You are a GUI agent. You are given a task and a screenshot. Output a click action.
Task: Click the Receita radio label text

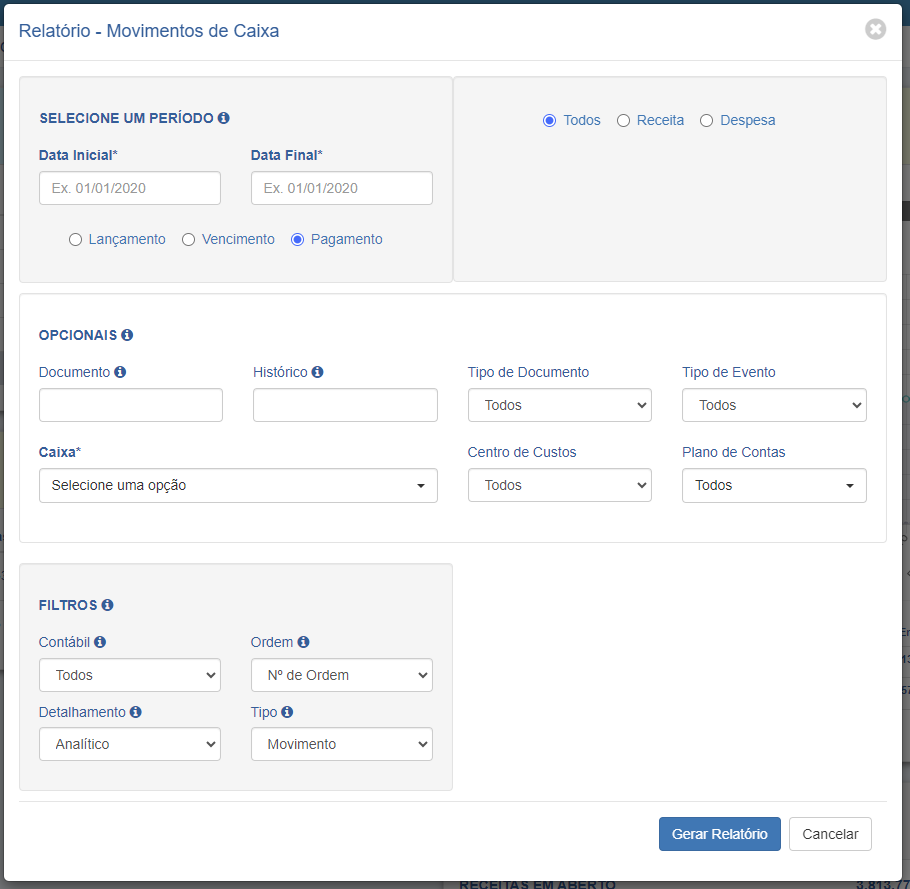(660, 120)
